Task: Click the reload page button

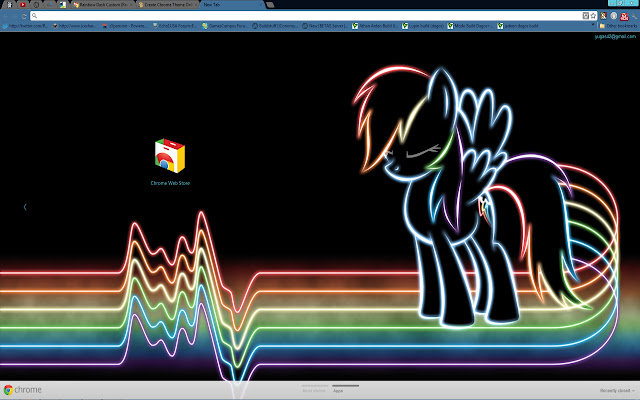Action: (24, 16)
